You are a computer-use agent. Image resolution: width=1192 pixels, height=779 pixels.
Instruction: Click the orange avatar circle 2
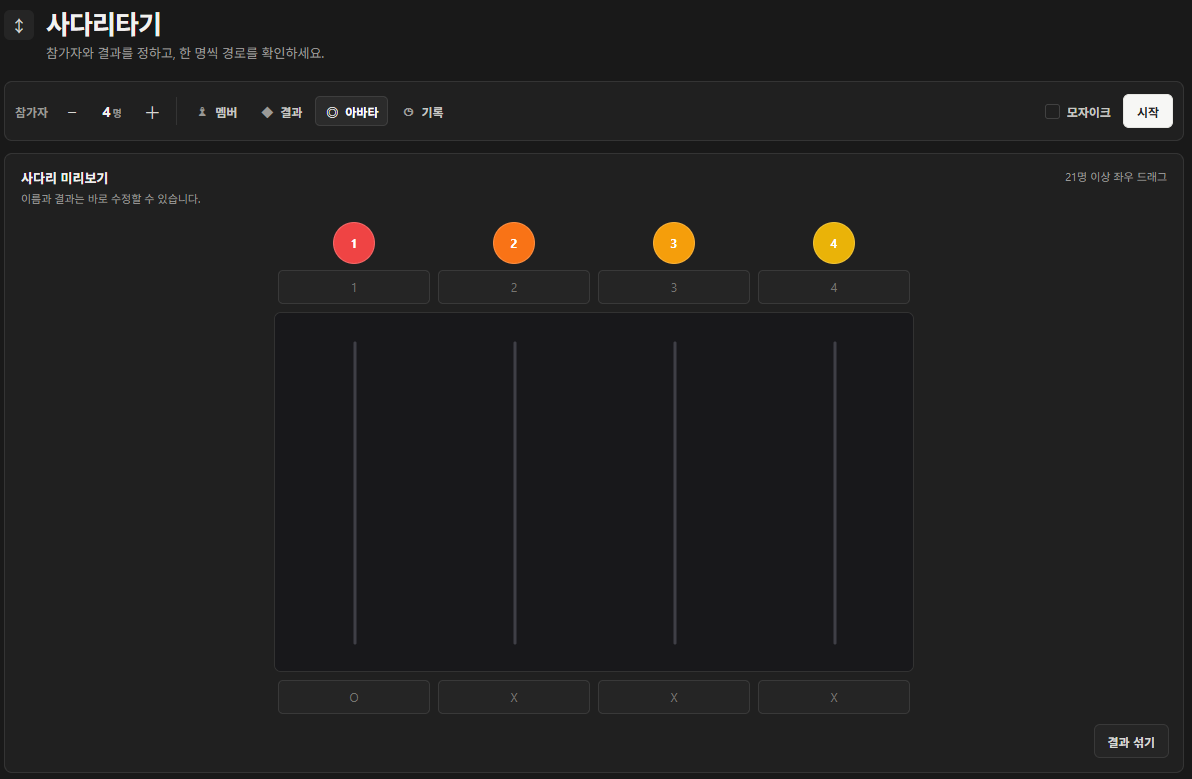click(514, 243)
